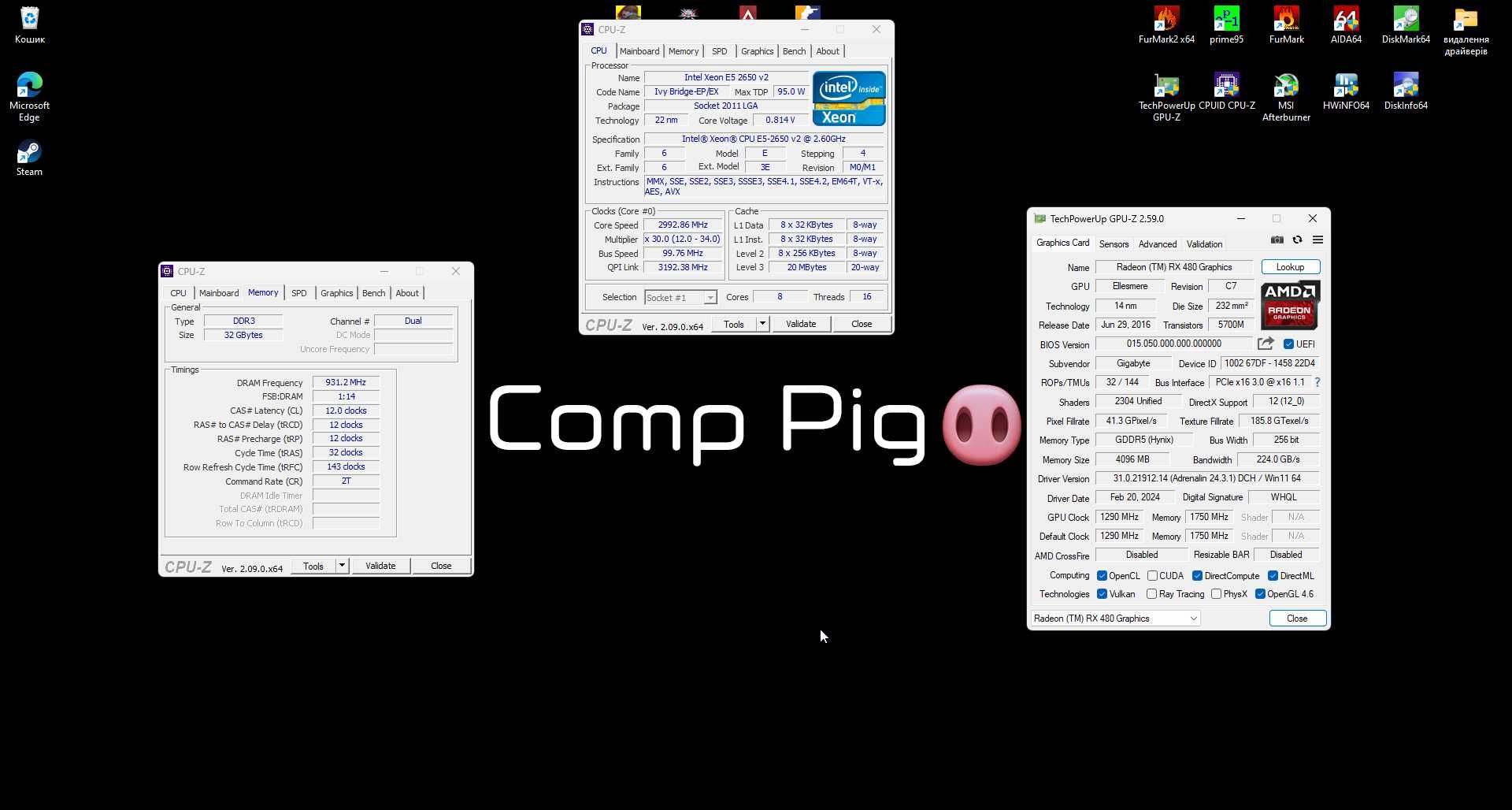
Task: Toggle the PhysX checkbox
Action: tap(1216, 594)
